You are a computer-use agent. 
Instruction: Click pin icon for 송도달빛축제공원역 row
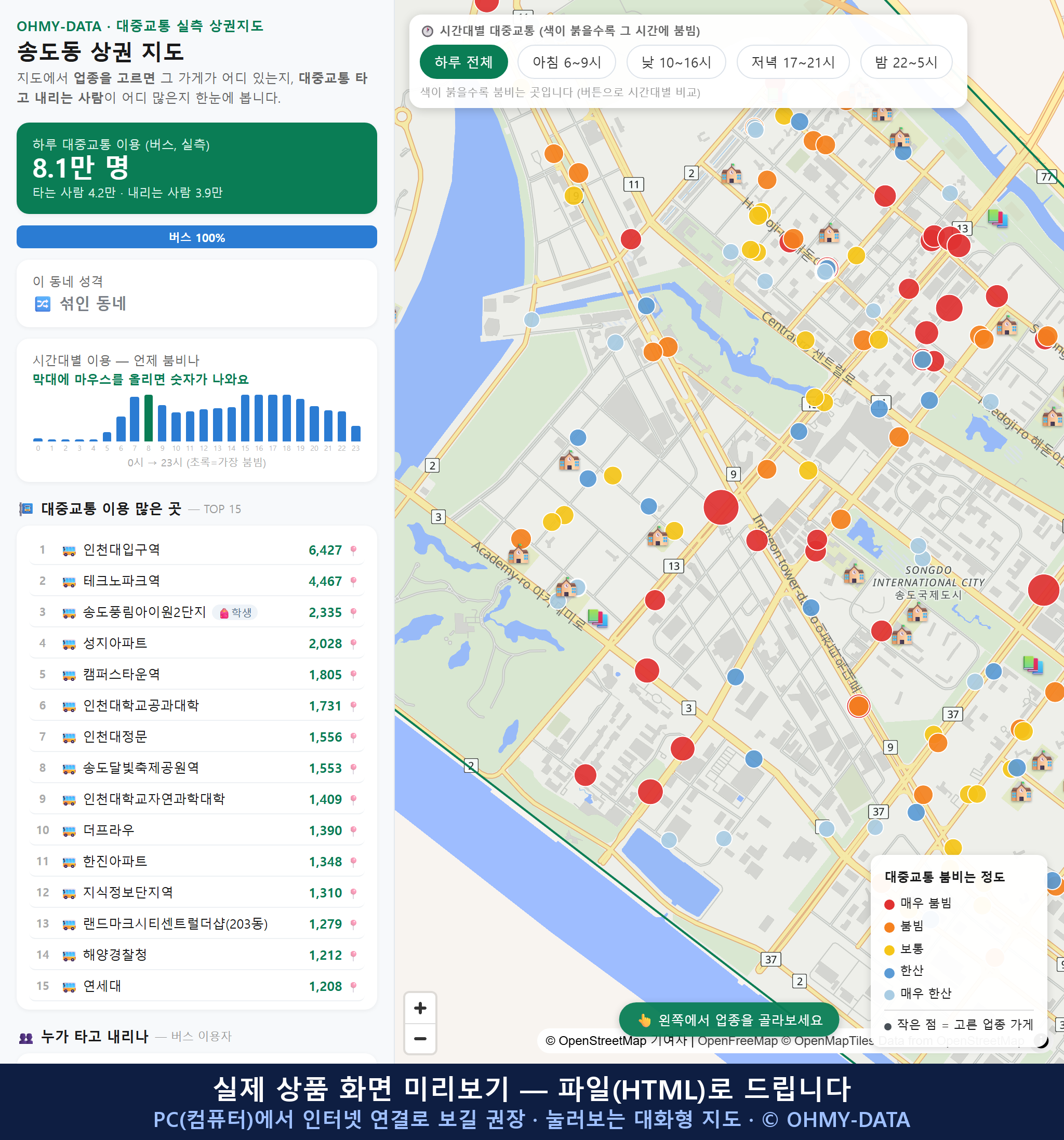point(353,769)
